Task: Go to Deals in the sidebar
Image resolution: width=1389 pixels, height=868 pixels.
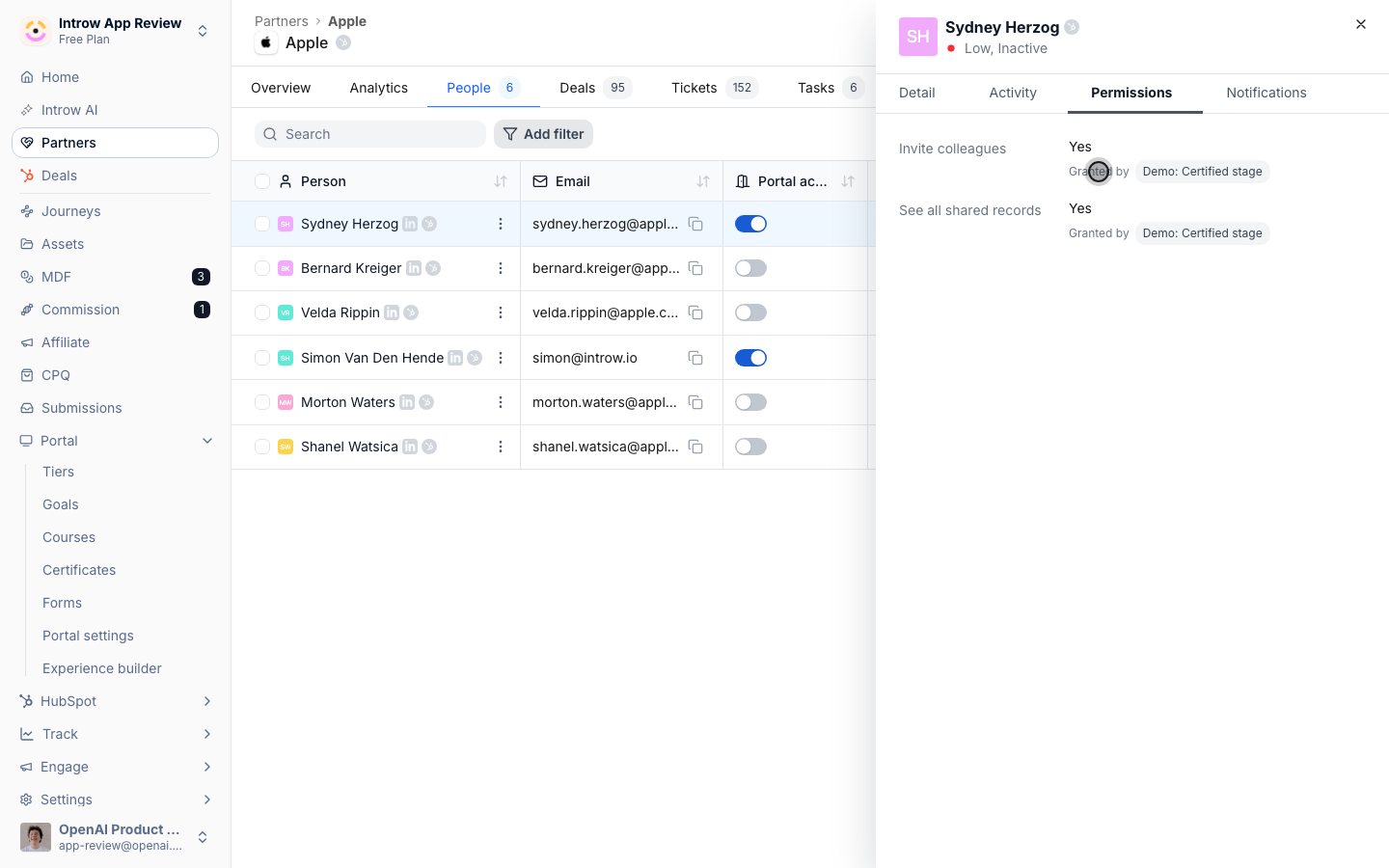Action: tap(115, 176)
